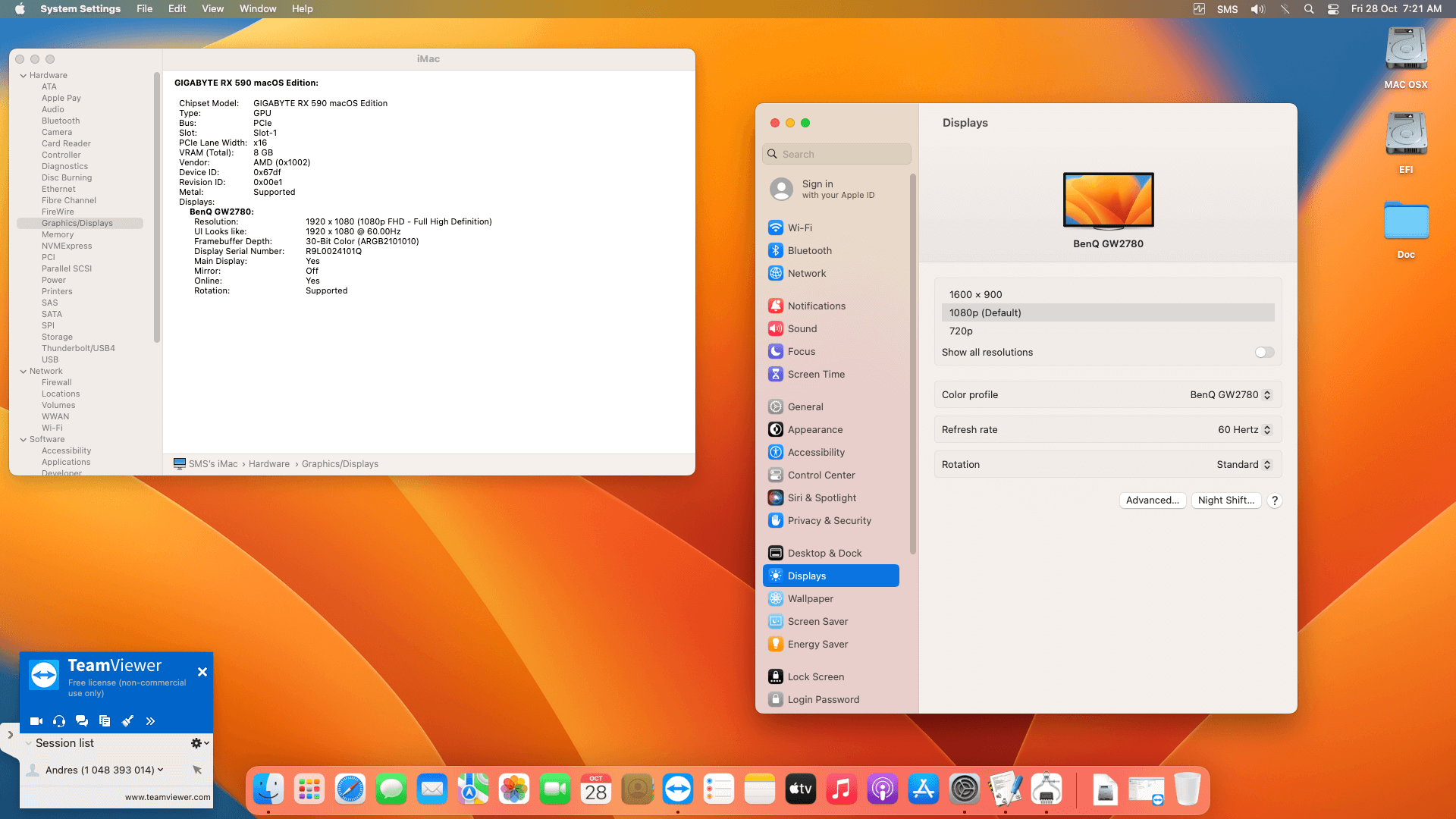Enable Show all resolutions toggle
This screenshot has width=1456, height=819.
pyautogui.click(x=1263, y=352)
